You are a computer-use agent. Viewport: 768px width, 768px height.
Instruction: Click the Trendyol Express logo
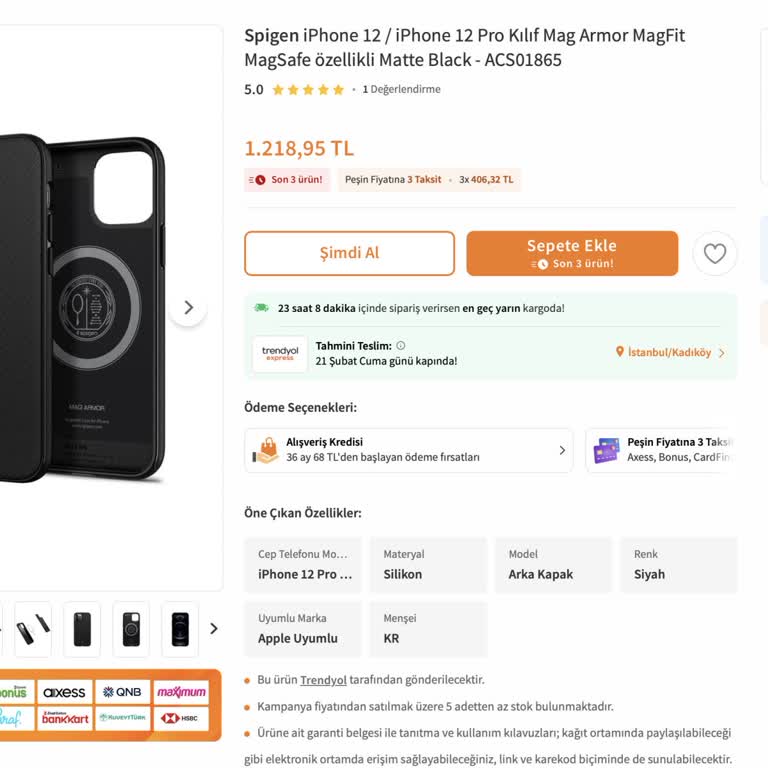280,354
